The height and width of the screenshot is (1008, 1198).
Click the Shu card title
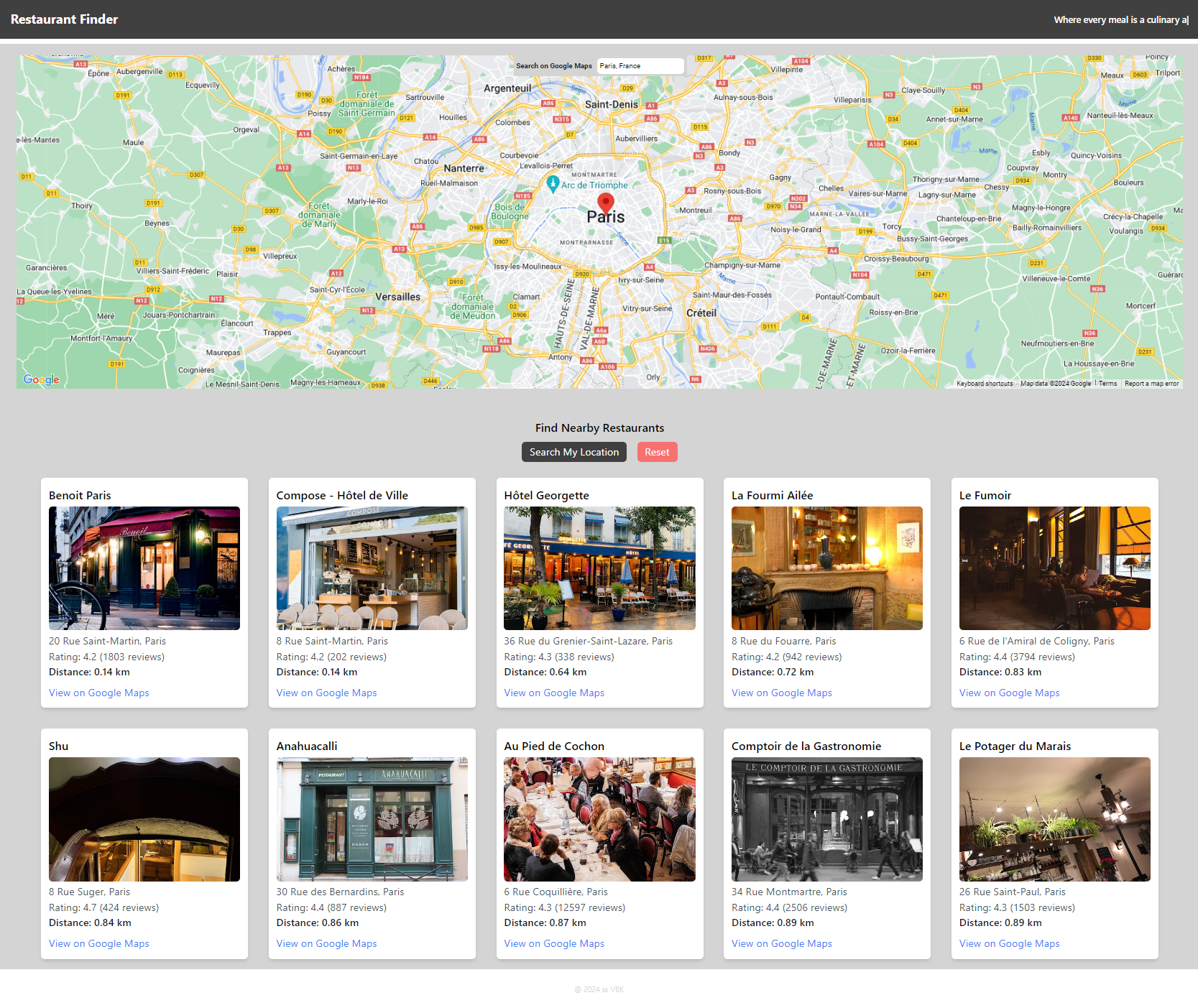[59, 746]
